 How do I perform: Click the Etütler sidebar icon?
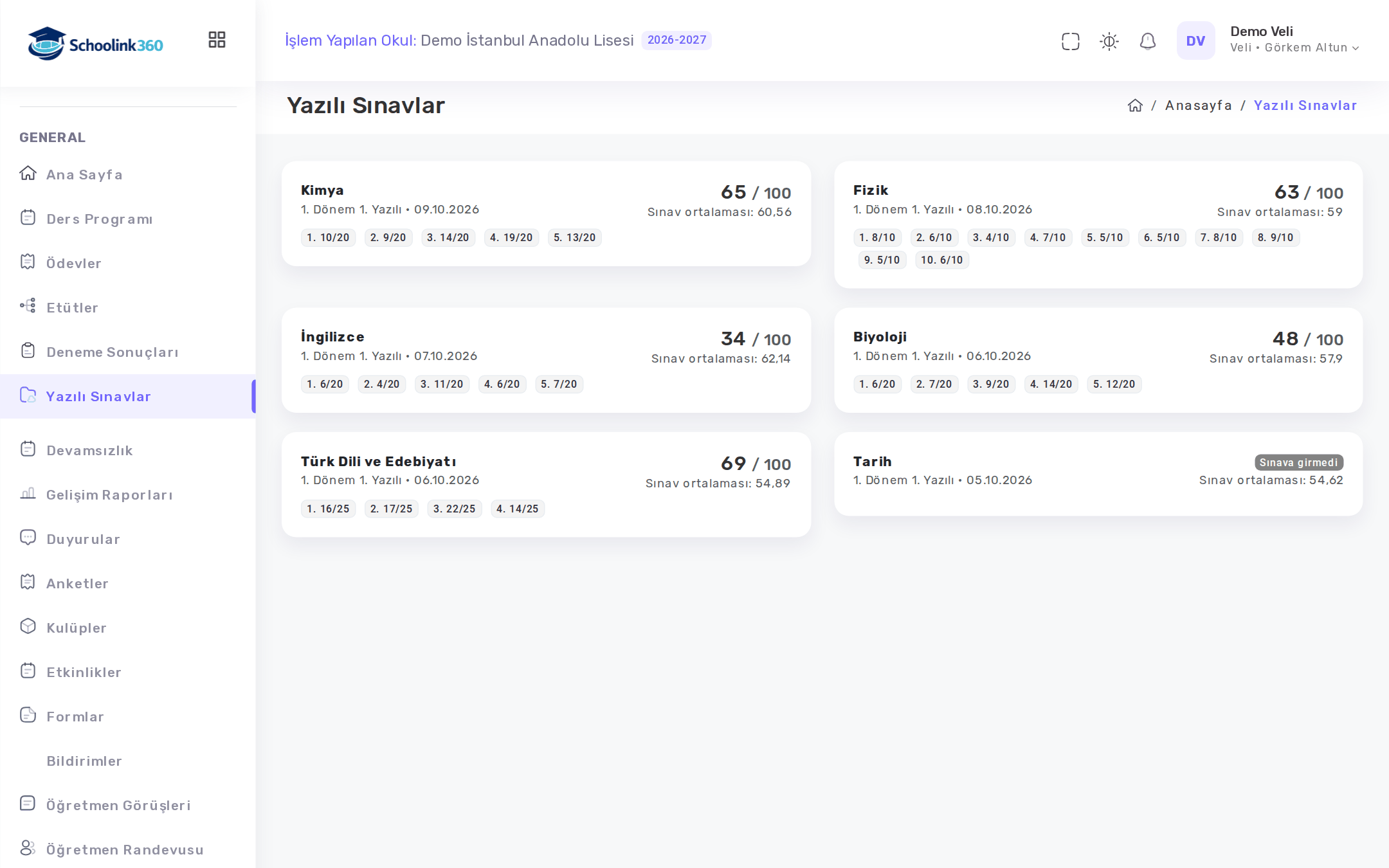point(28,306)
